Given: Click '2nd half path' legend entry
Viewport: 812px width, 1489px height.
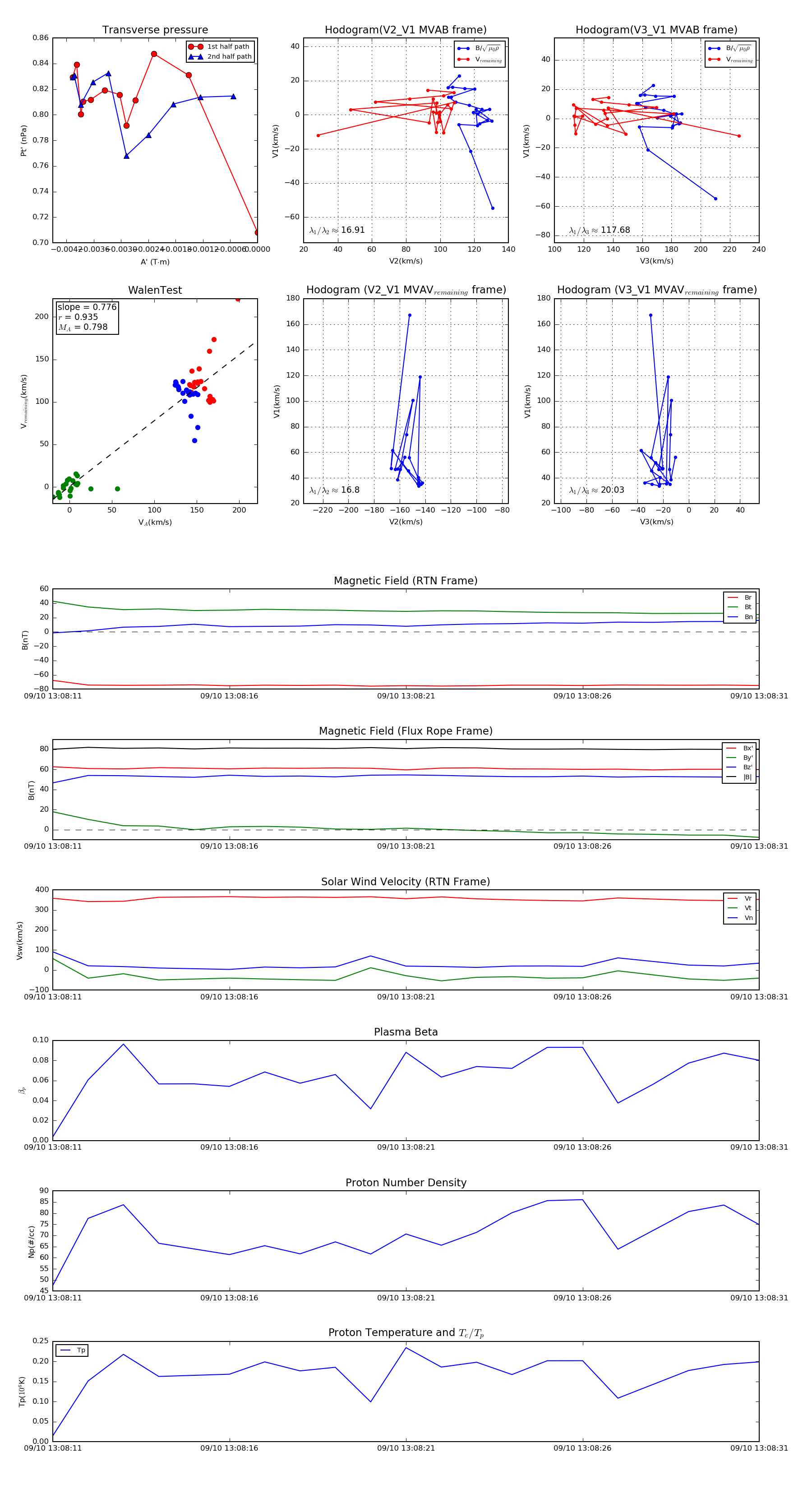Looking at the screenshot, I should tap(220, 57).
